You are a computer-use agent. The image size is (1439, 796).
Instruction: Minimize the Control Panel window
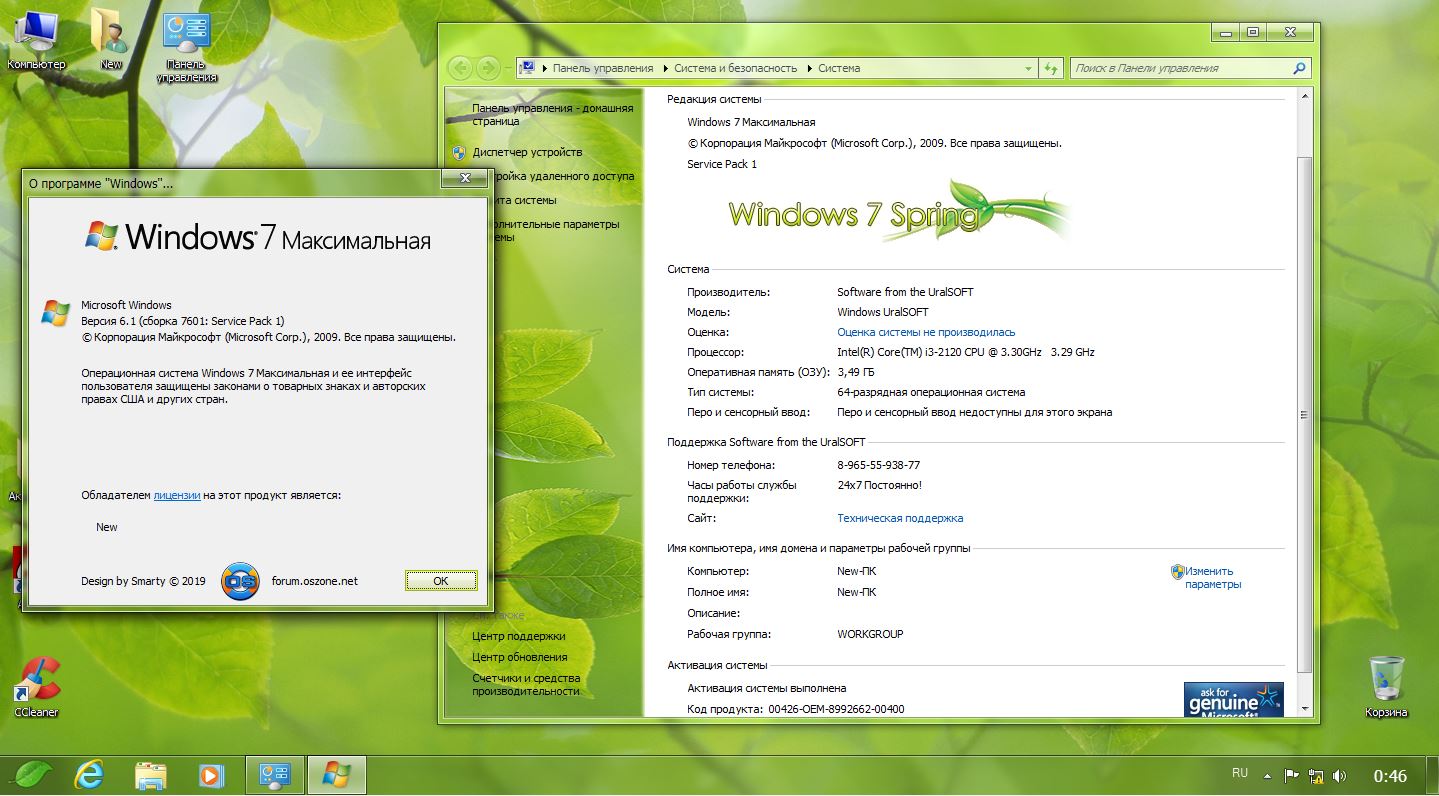[1225, 32]
